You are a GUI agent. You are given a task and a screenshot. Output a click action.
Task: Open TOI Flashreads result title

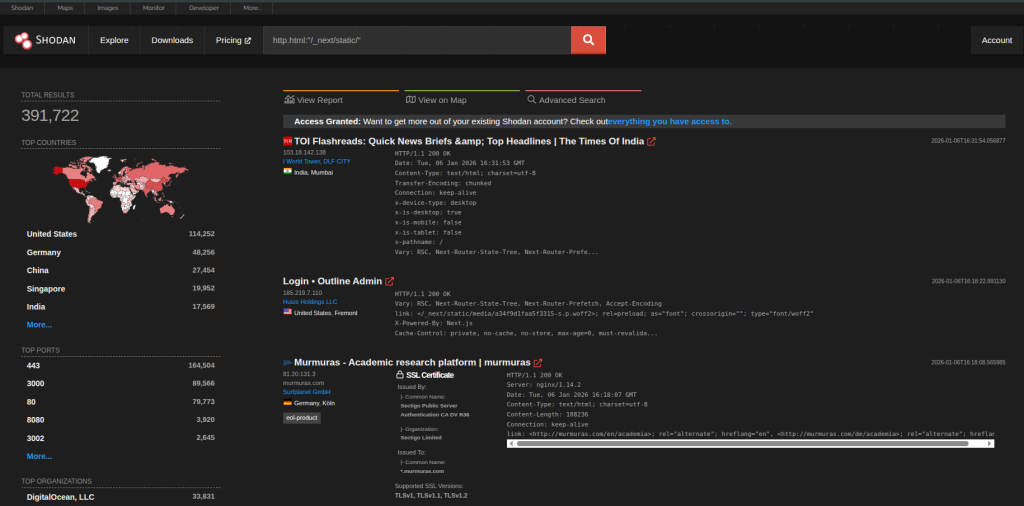click(x=469, y=141)
